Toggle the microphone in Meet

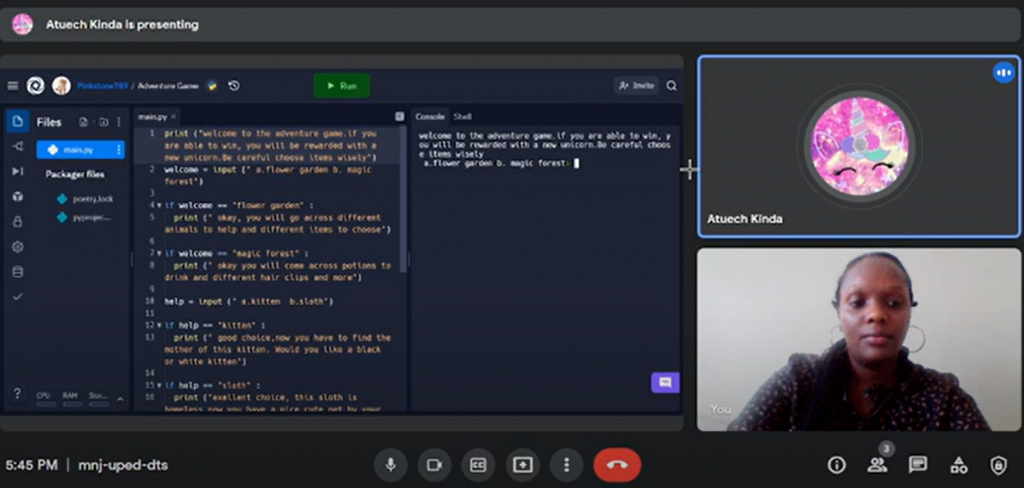tap(391, 464)
